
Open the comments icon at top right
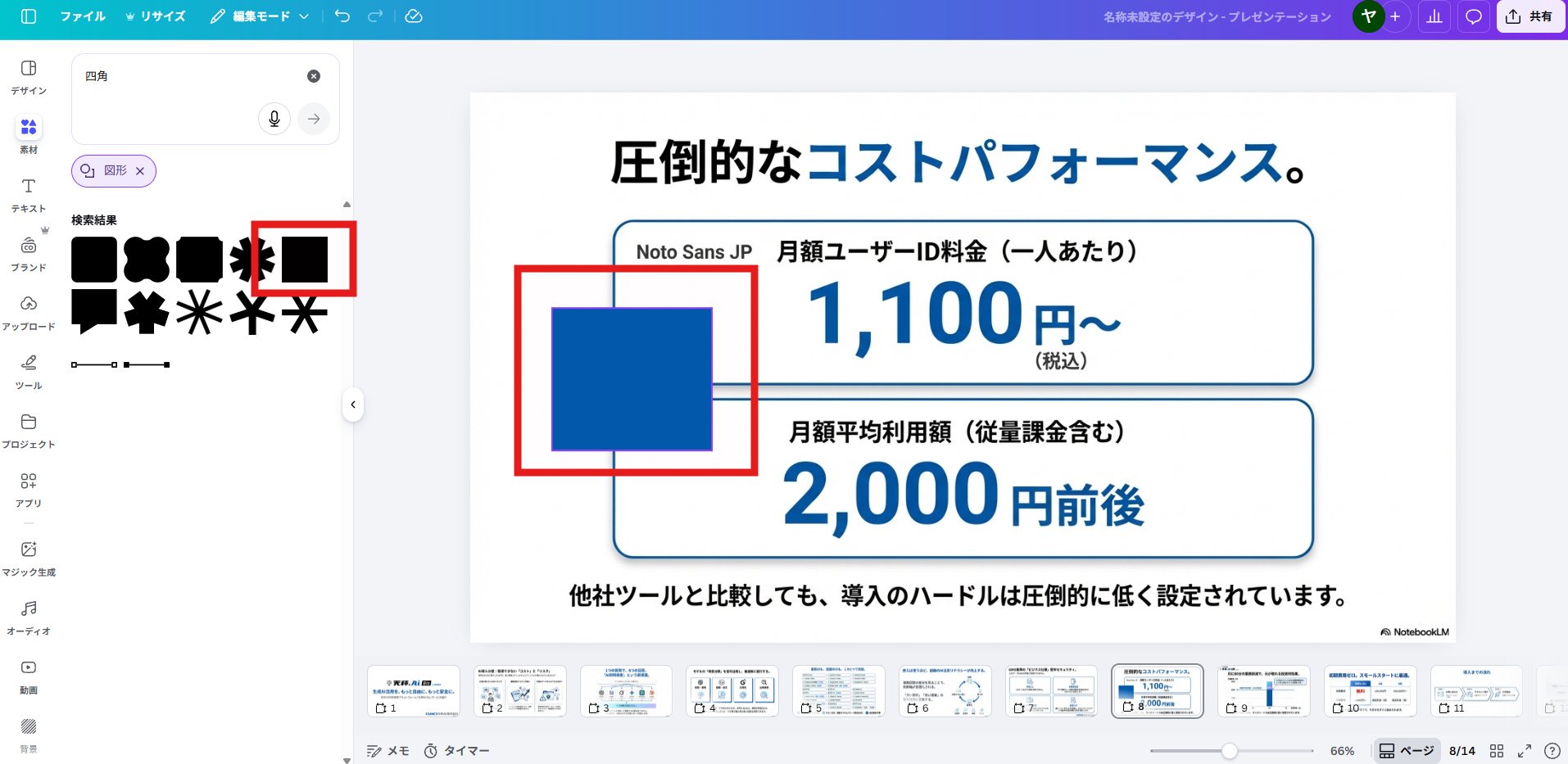1473,16
